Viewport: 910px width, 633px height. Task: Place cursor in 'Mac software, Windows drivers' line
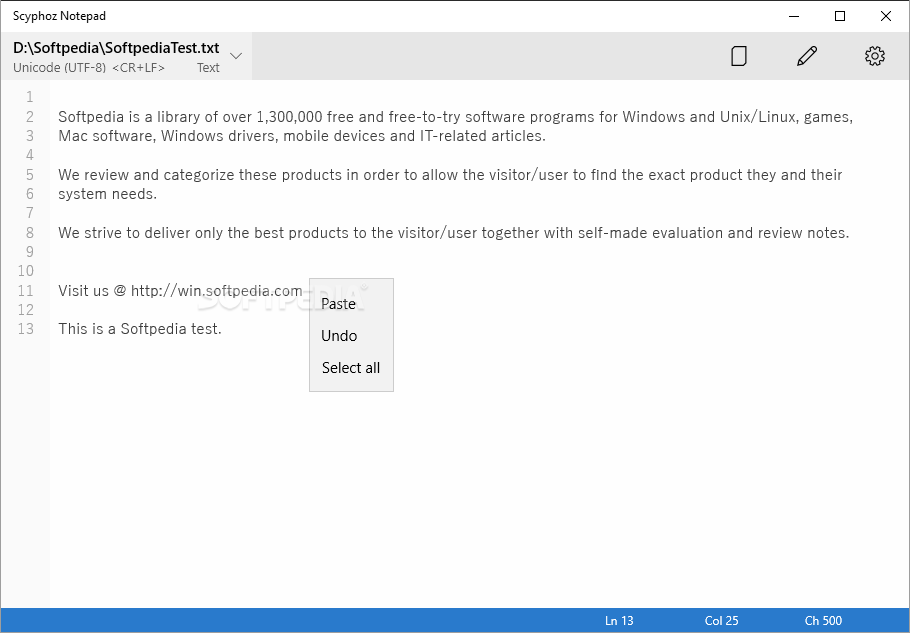pyautogui.click(x=302, y=136)
